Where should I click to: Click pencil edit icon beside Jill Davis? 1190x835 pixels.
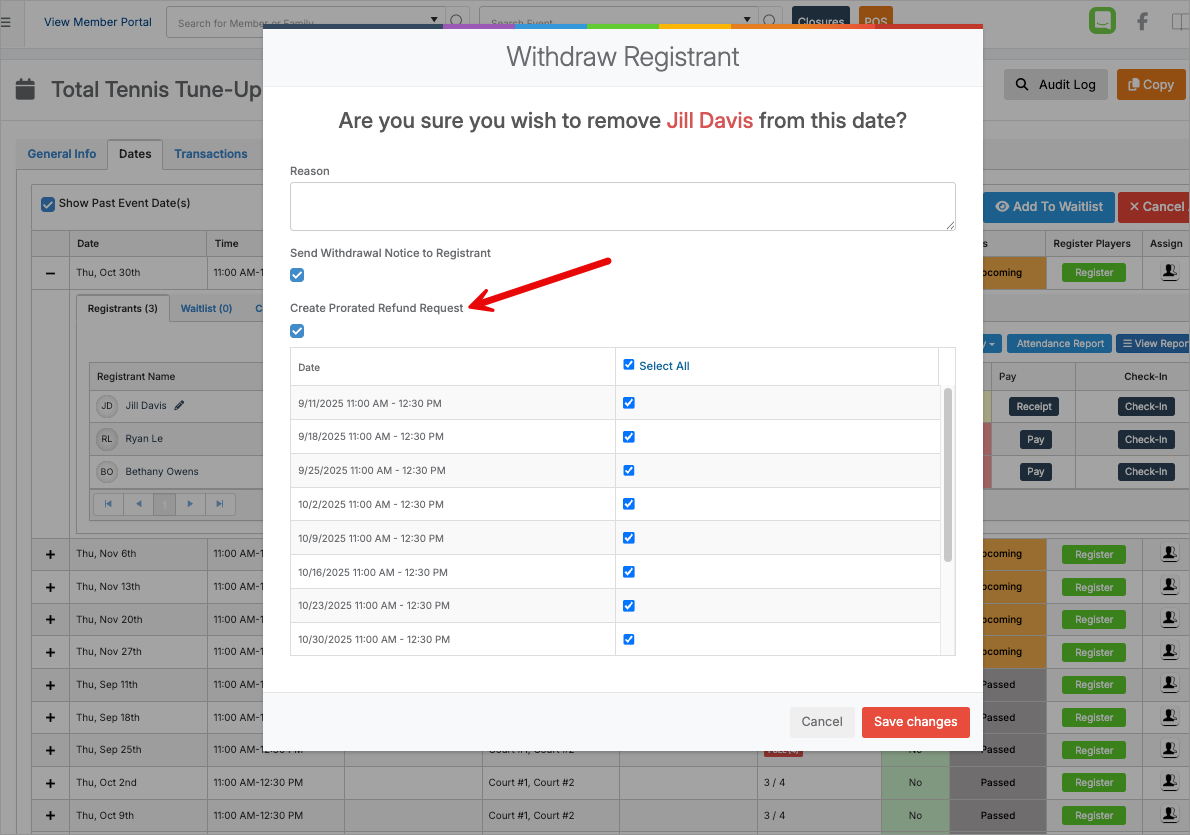coord(180,406)
